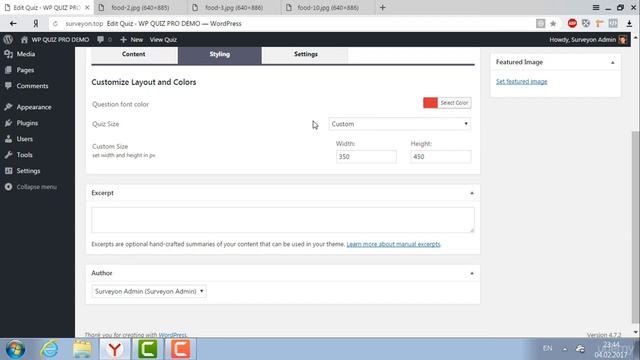The image size is (640, 360).
Task: Close the Edit Quiz browser tab
Action: tap(87, 8)
